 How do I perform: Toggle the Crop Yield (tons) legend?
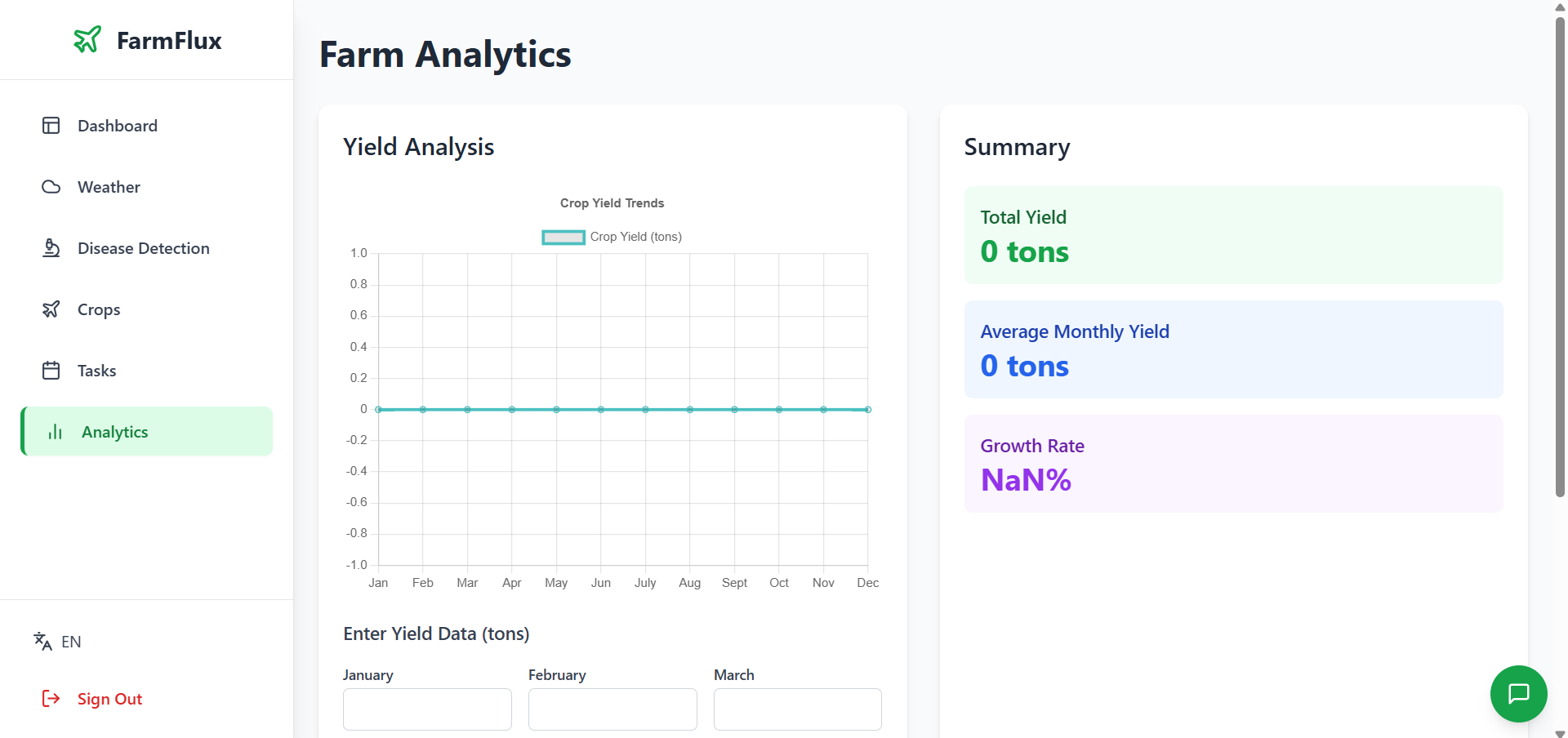pyautogui.click(x=612, y=237)
